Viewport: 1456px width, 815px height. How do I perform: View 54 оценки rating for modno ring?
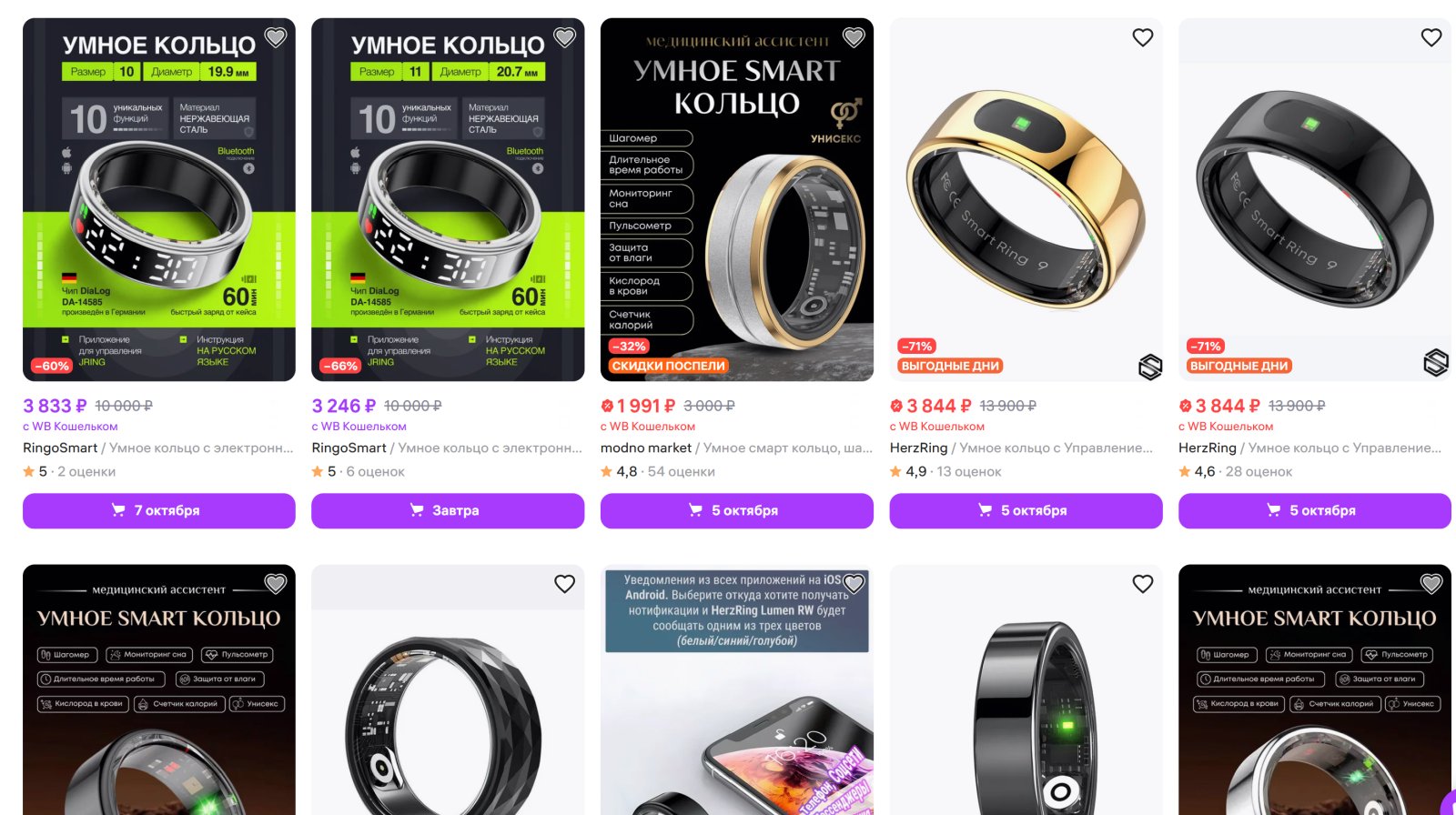point(682,471)
